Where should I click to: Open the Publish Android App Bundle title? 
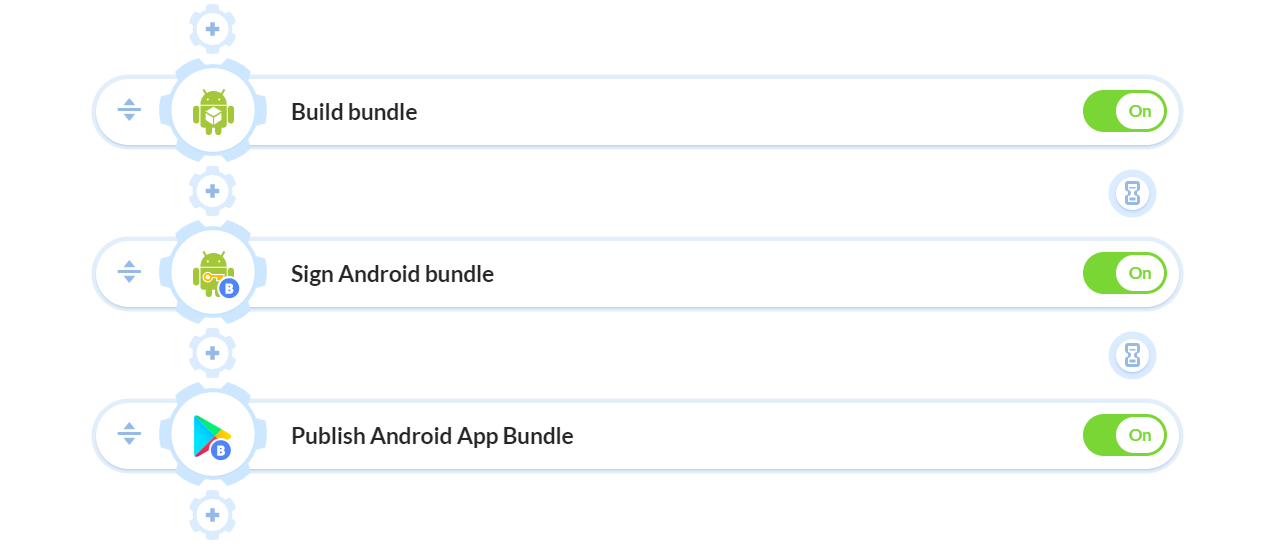(x=432, y=436)
